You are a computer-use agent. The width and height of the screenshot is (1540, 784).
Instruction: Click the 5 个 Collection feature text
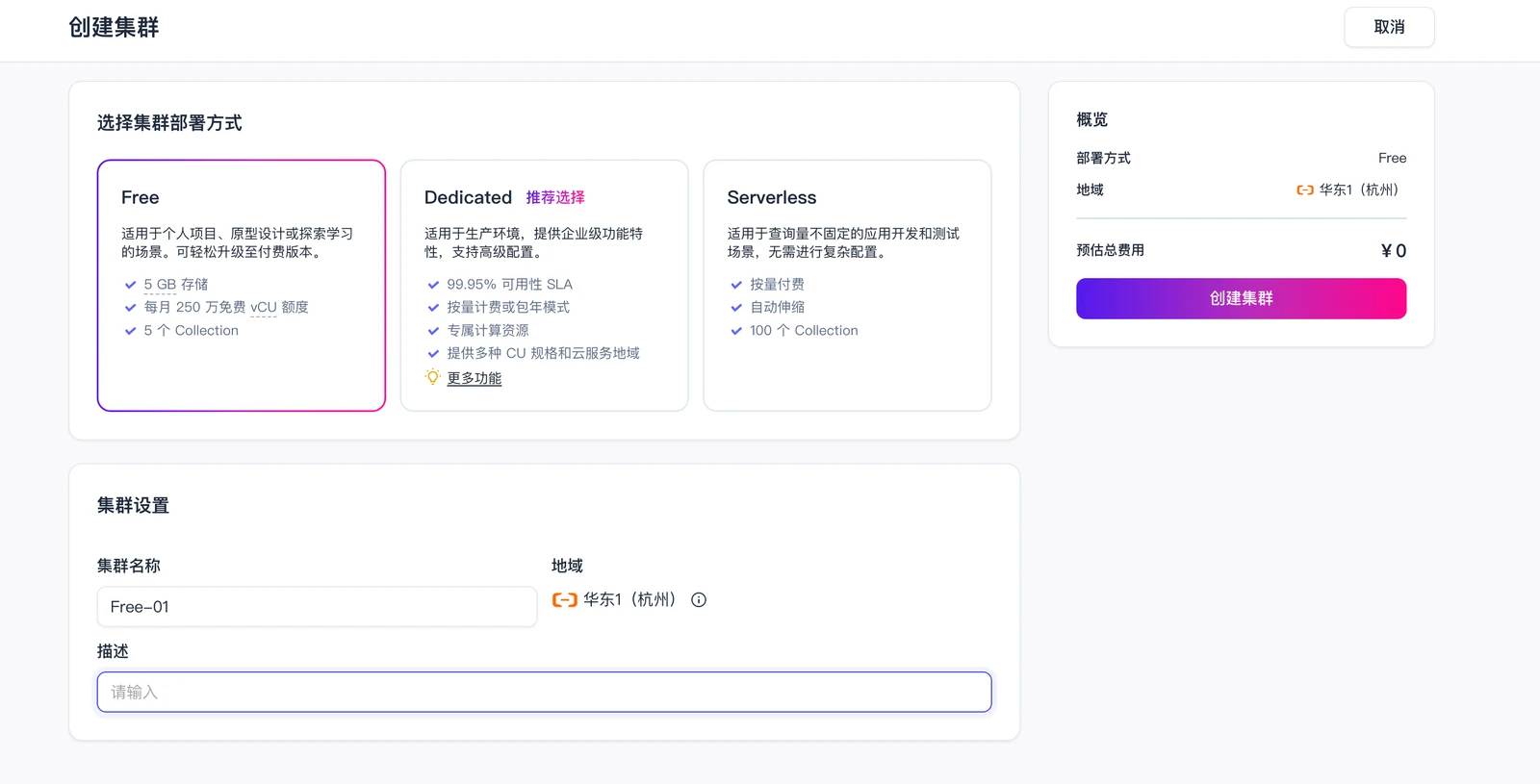192,331
